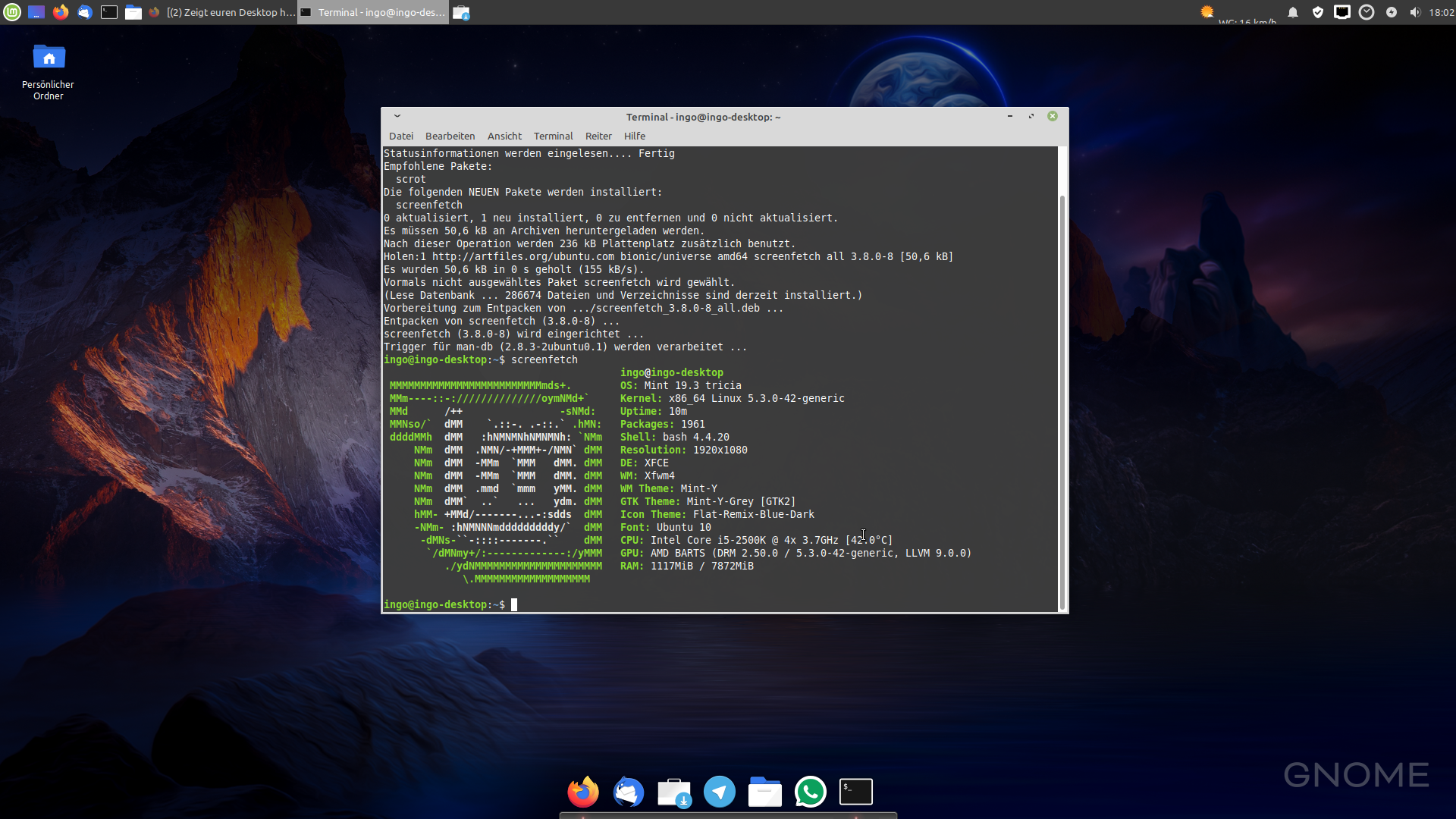Open the Bearbeiten menu

click(x=450, y=136)
